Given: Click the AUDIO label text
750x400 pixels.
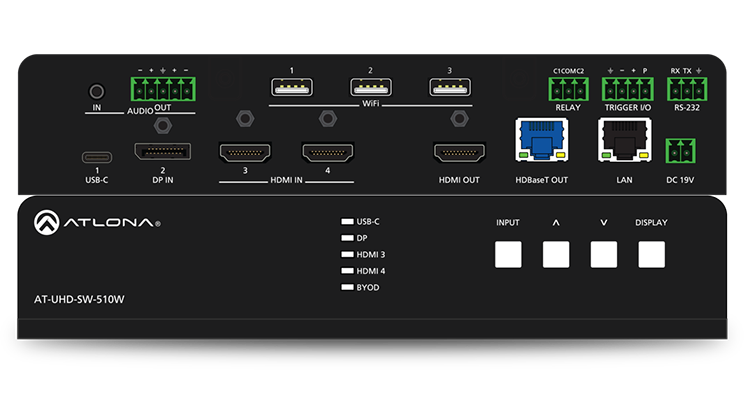Looking at the screenshot, I should coord(140,111).
